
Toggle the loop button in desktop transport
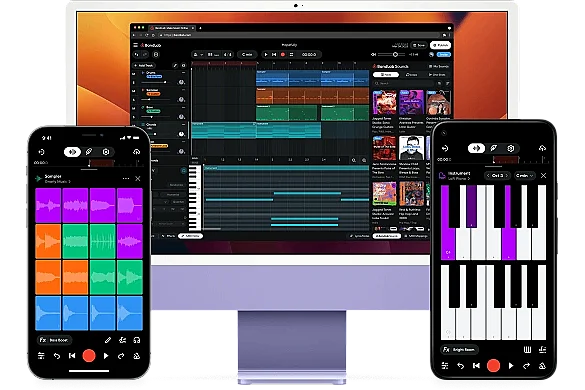point(291,54)
